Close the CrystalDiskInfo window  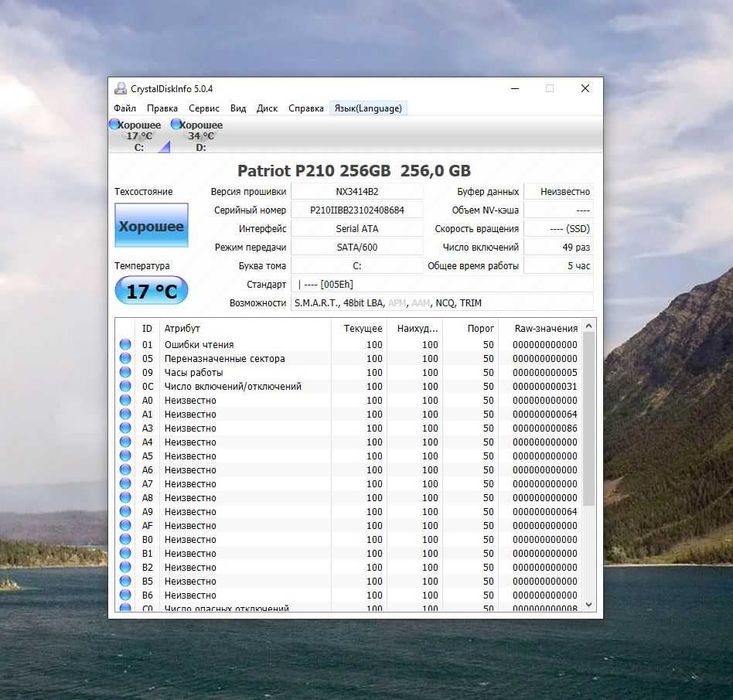(x=585, y=88)
